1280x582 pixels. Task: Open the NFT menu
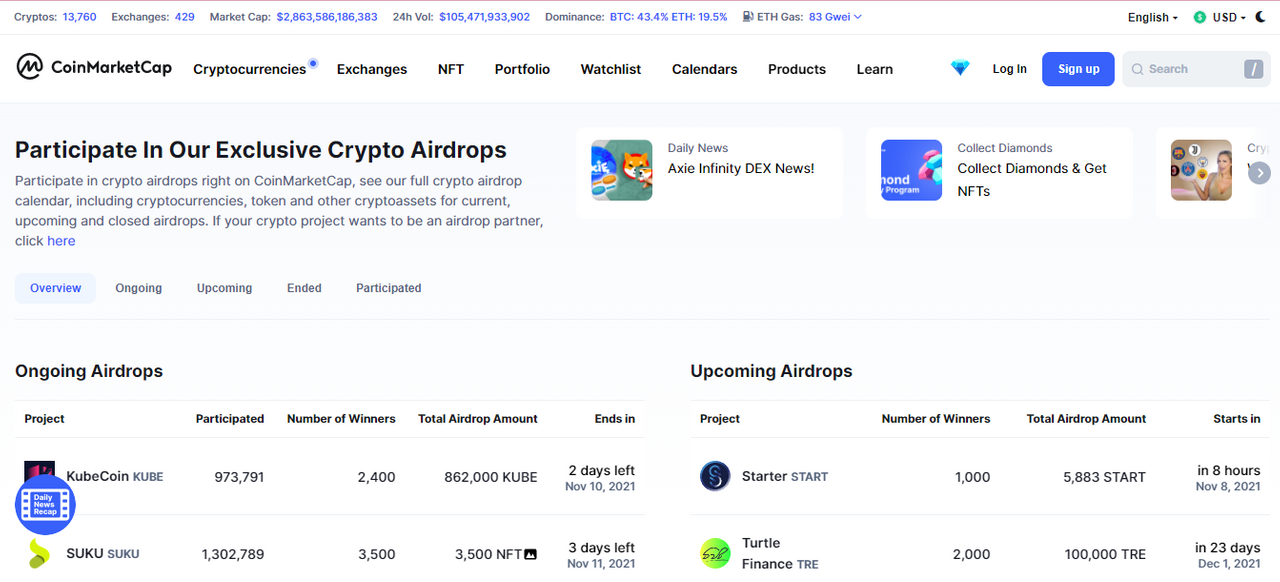pyautogui.click(x=451, y=69)
